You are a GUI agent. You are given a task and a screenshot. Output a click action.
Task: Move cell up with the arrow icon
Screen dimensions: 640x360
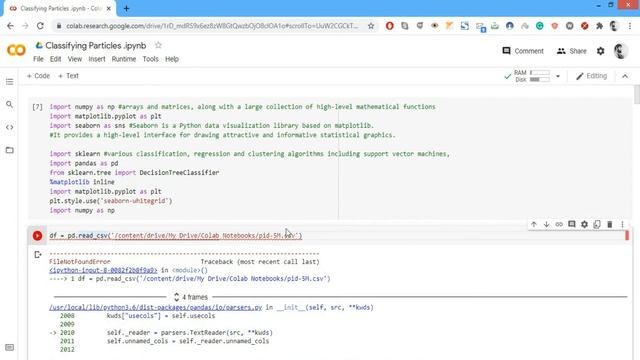click(x=533, y=224)
